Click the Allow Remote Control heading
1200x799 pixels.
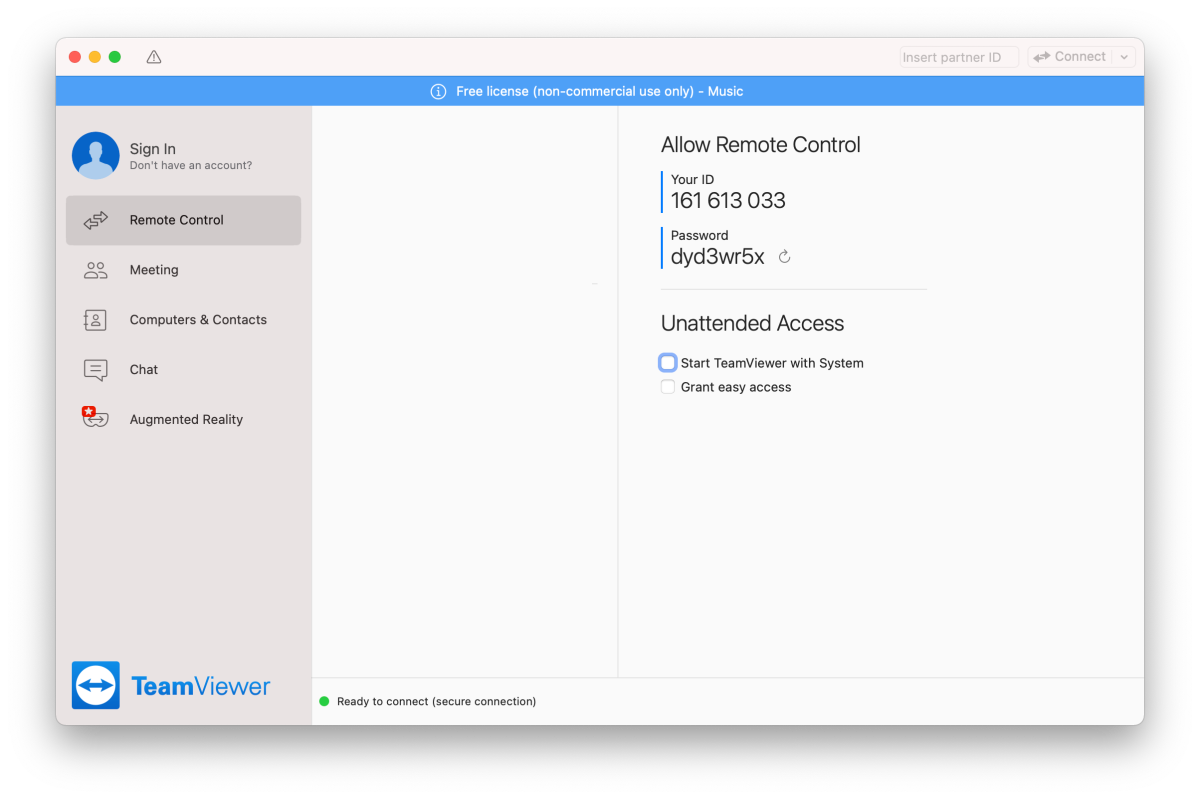pos(761,145)
